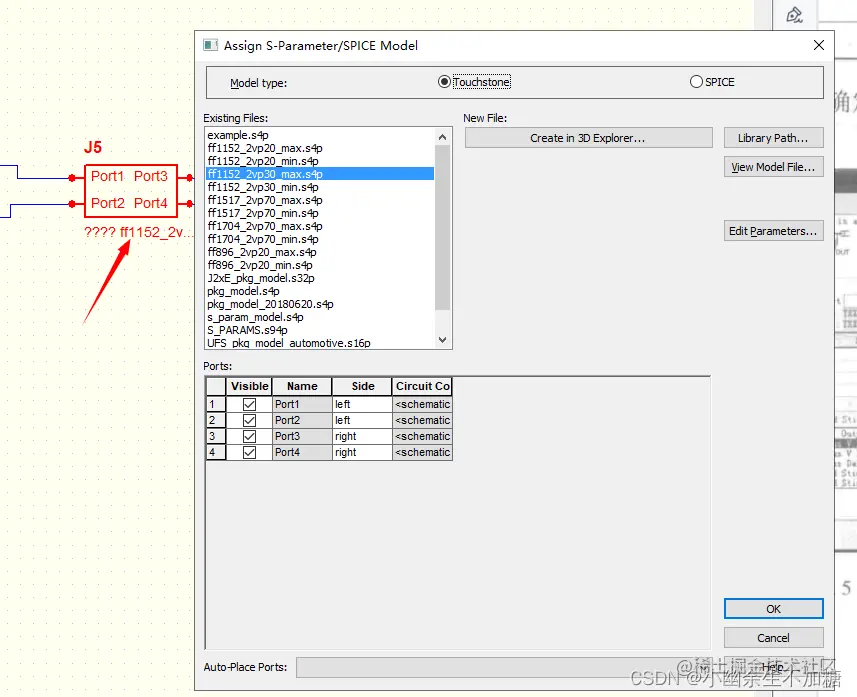Click the Port1 name cell in Ports table
This screenshot has width=857, height=697.
[x=302, y=405]
